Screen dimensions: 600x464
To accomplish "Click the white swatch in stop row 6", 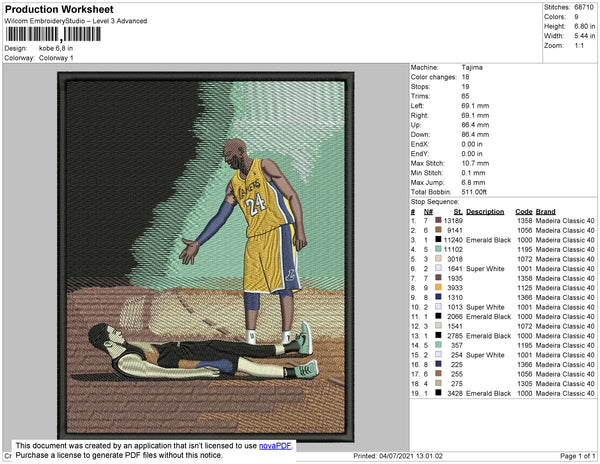I will point(439,268).
